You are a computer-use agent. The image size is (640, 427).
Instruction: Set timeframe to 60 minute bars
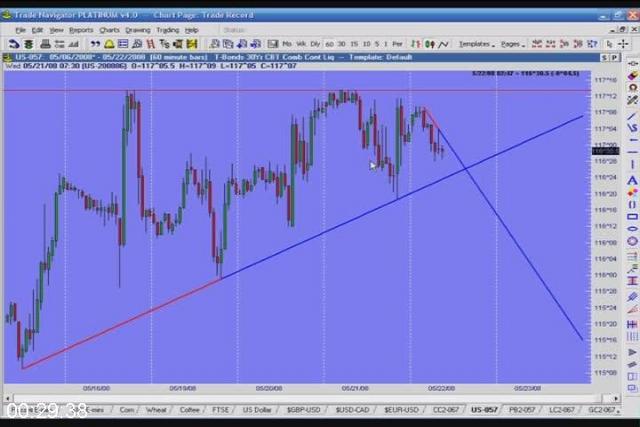click(x=329, y=44)
